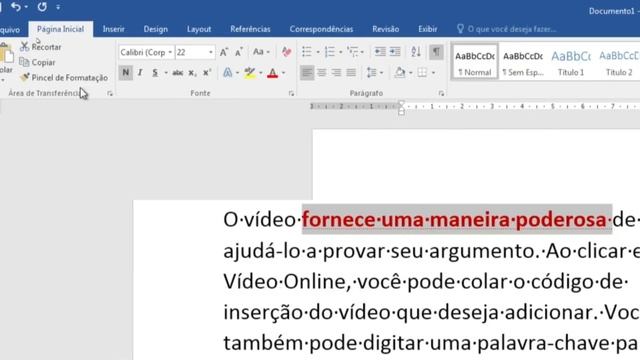
Task: Open underline style dropdown arrow
Action: [166, 73]
